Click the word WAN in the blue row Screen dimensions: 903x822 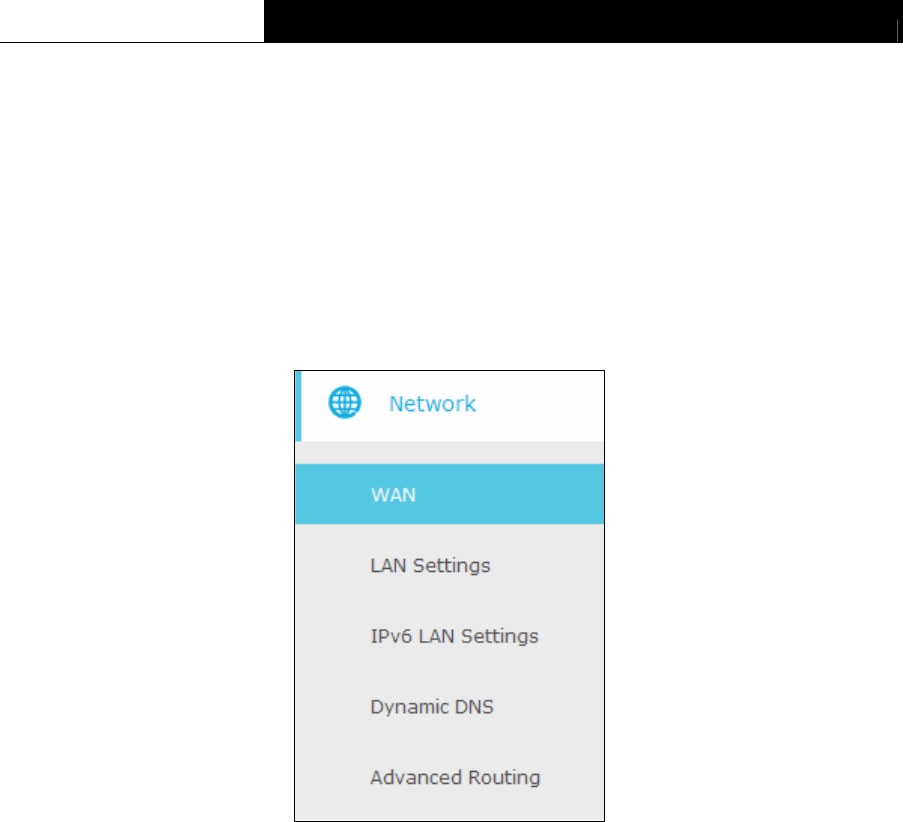click(393, 495)
